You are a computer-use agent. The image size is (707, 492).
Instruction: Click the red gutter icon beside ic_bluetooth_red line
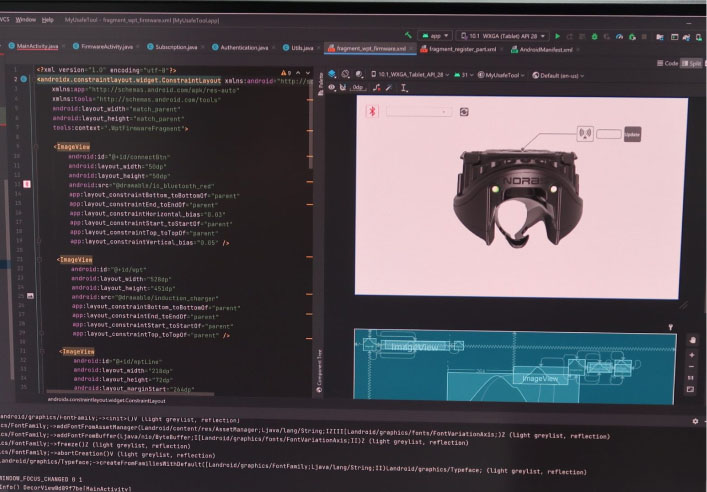point(27,184)
